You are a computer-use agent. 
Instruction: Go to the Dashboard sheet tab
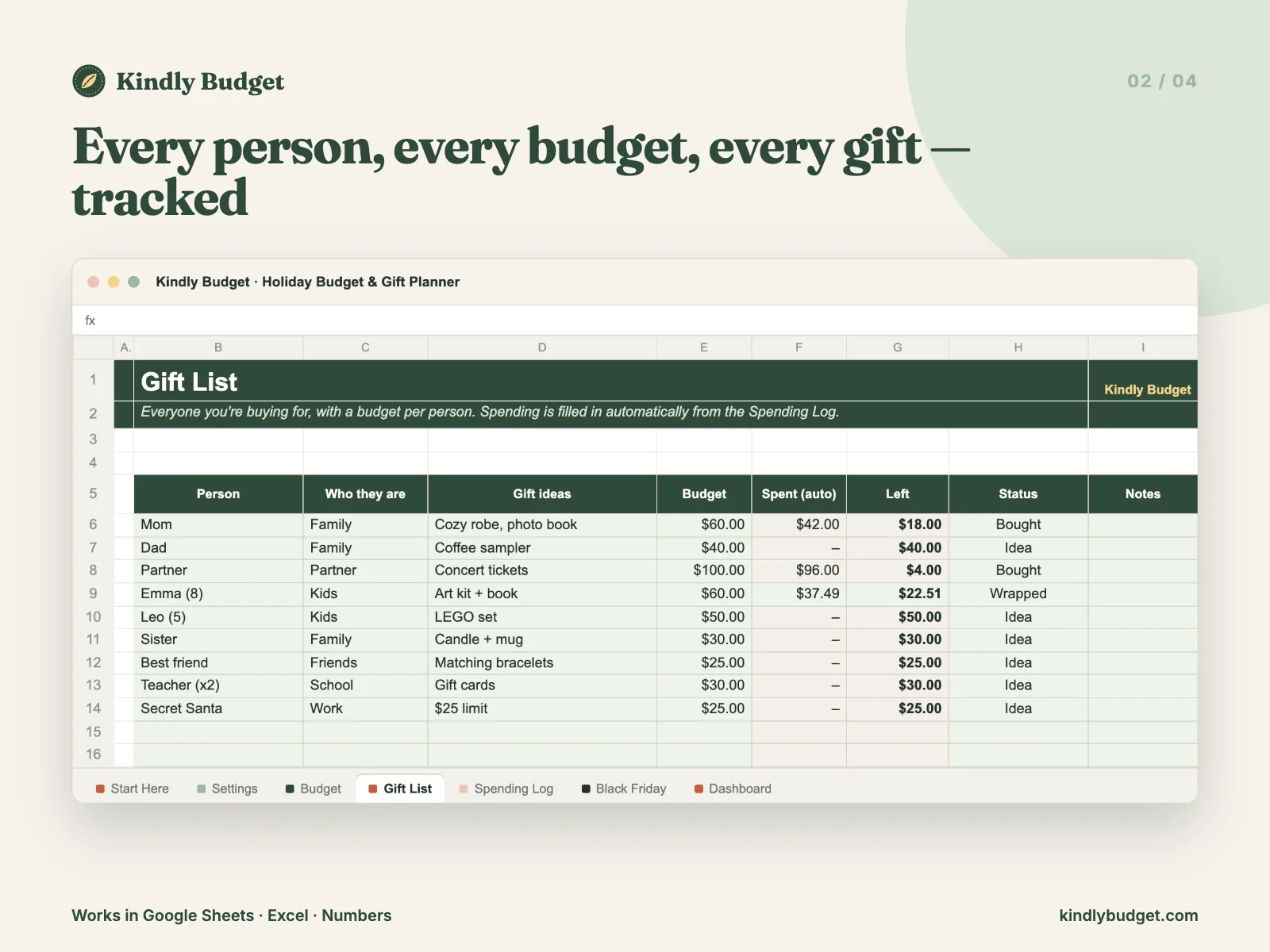pos(733,789)
